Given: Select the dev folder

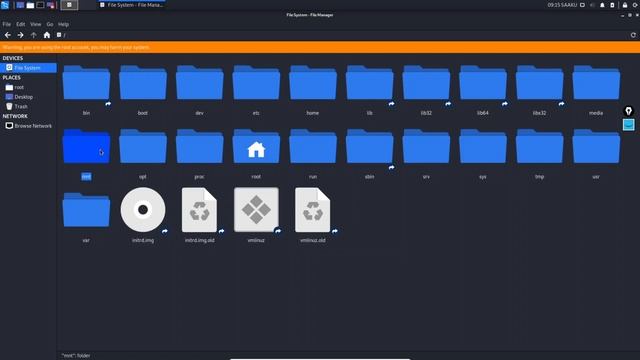Looking at the screenshot, I should (x=200, y=83).
